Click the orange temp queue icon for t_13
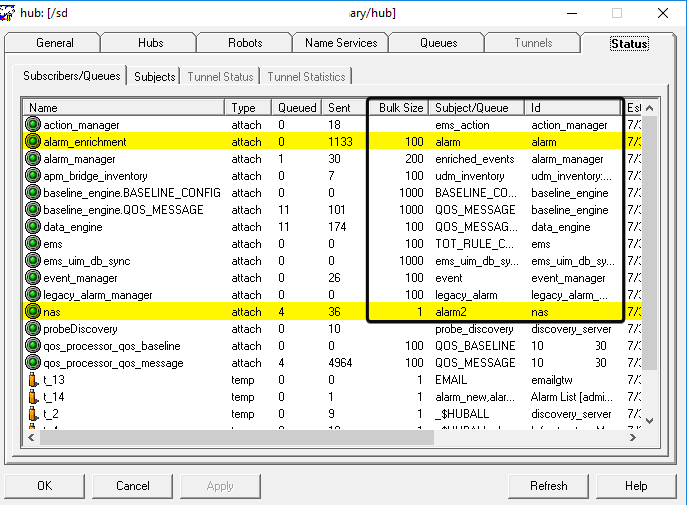The image size is (687, 505). [33, 380]
